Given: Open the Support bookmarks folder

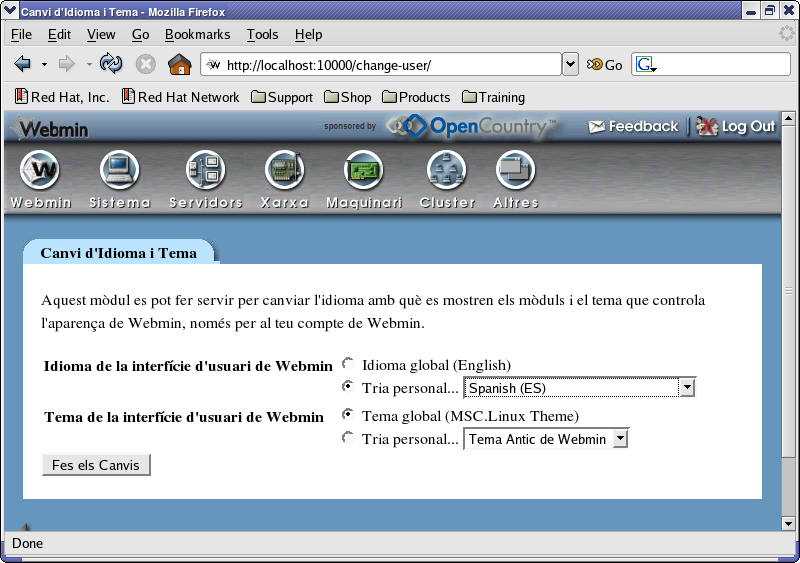Looking at the screenshot, I should click(282, 97).
